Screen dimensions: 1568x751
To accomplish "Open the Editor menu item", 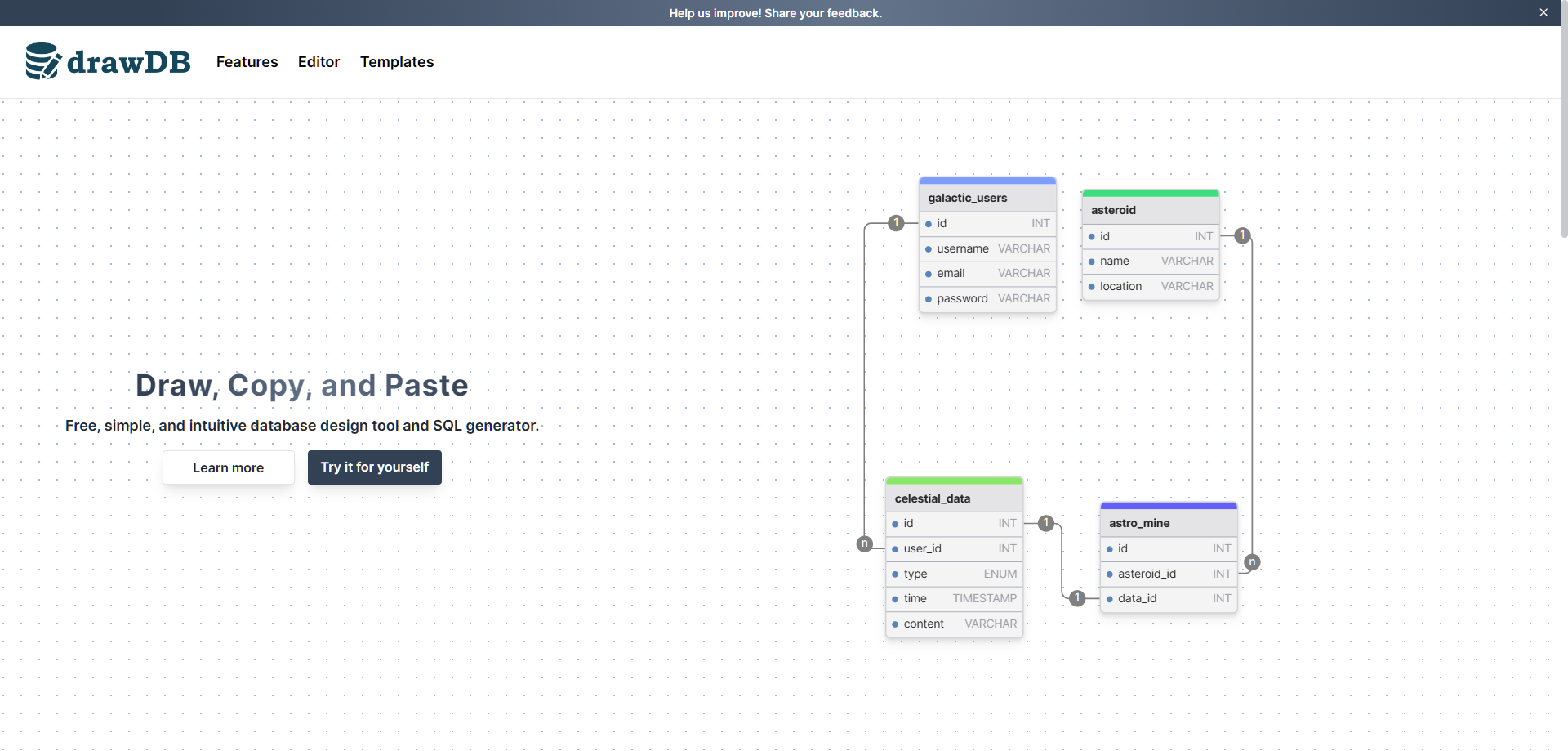I will [x=318, y=62].
